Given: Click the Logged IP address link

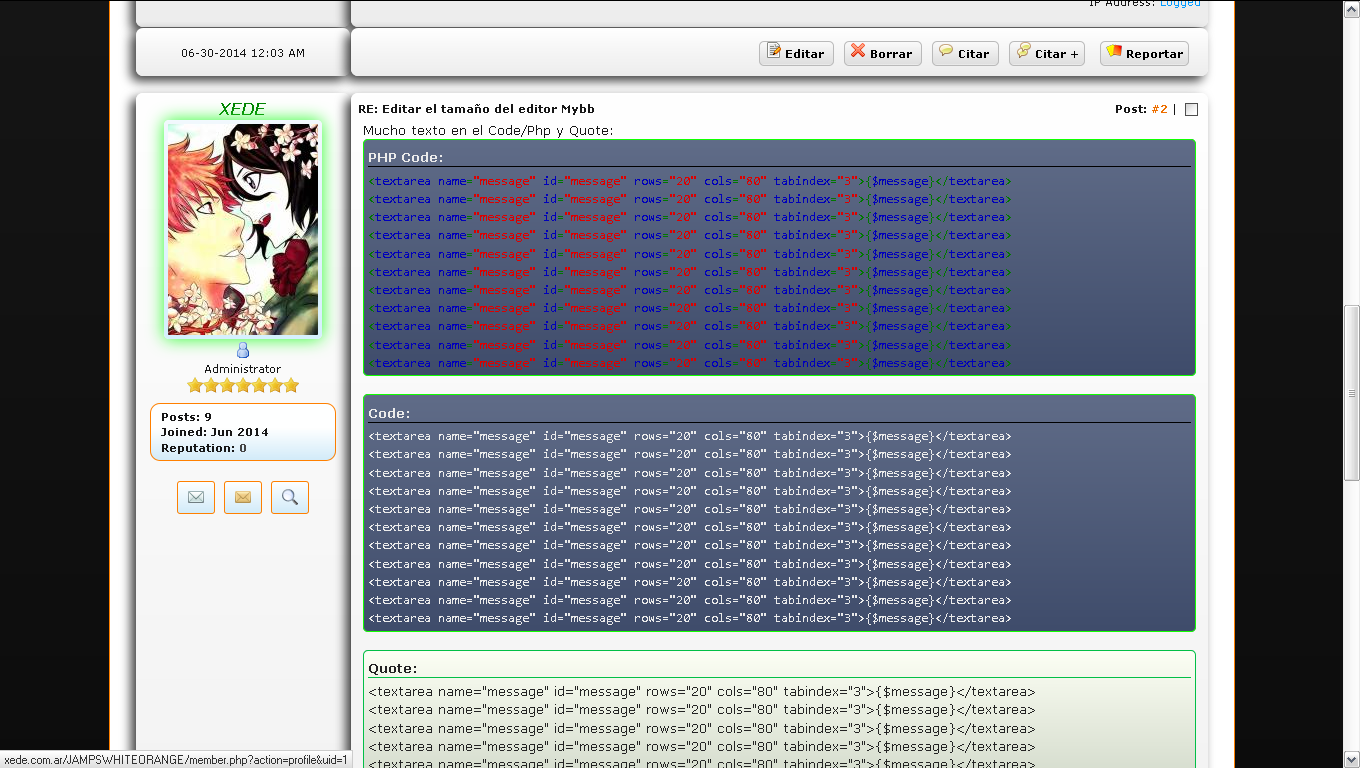Looking at the screenshot, I should pos(1180,4).
